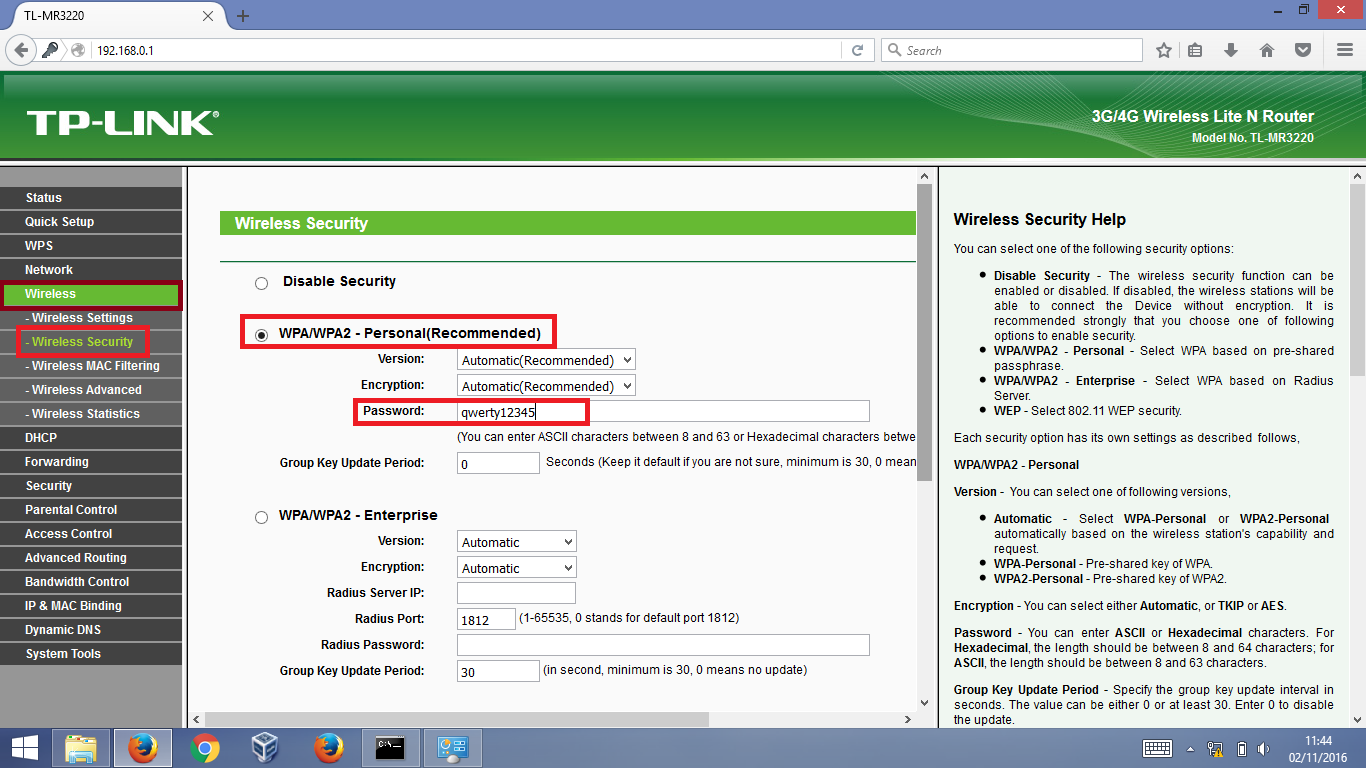
Task: Click the second Firefox taskbar icon
Action: pos(328,748)
